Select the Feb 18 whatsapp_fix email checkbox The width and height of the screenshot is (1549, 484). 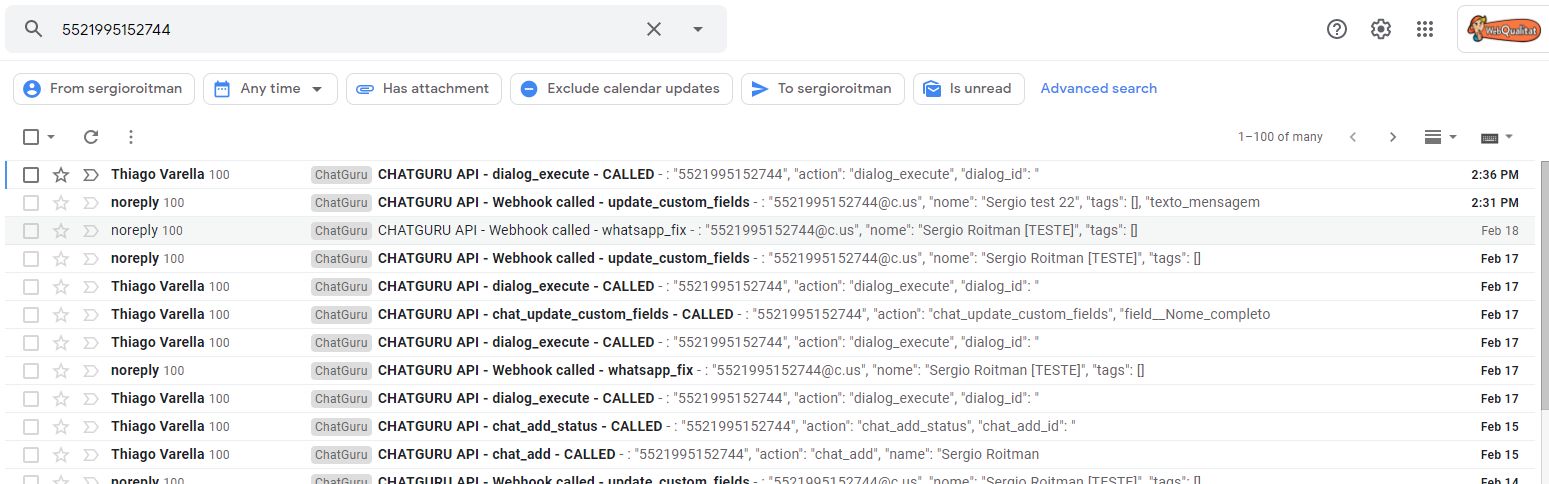pyautogui.click(x=31, y=231)
